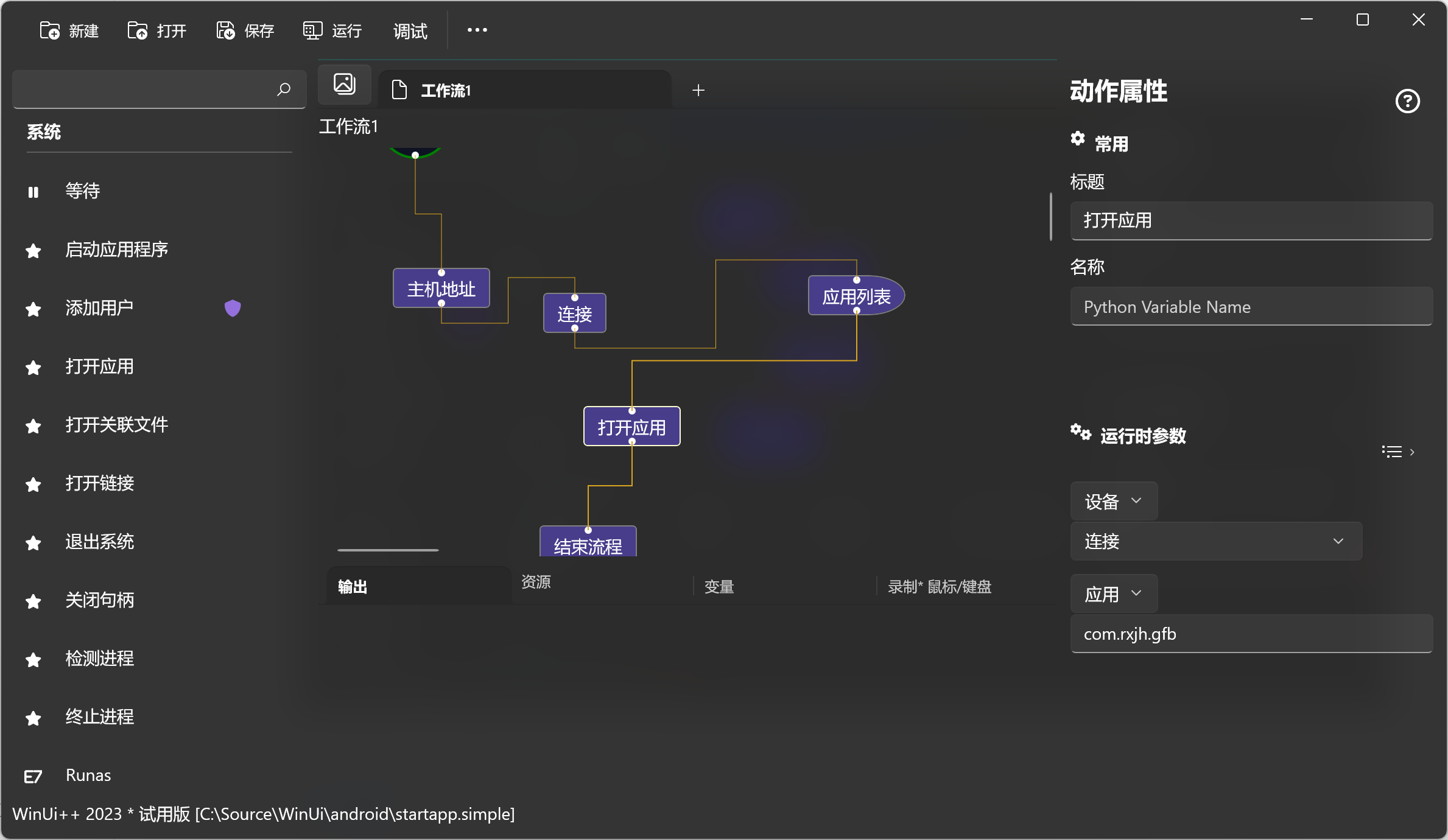Open the three-dots more options menu
Image resolution: width=1448 pixels, height=840 pixels.
pos(477,30)
